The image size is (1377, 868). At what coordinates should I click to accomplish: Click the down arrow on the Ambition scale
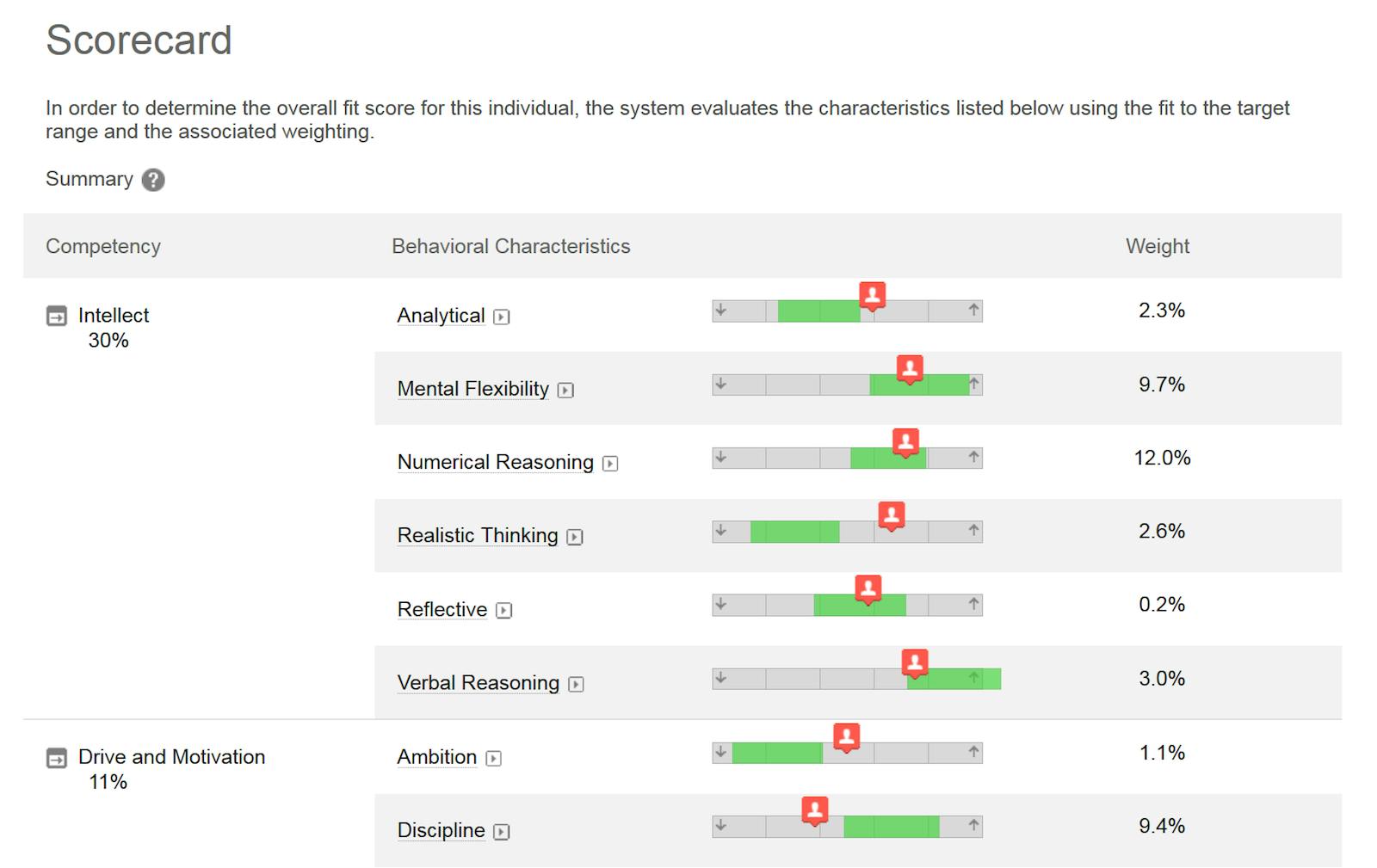[x=721, y=752]
